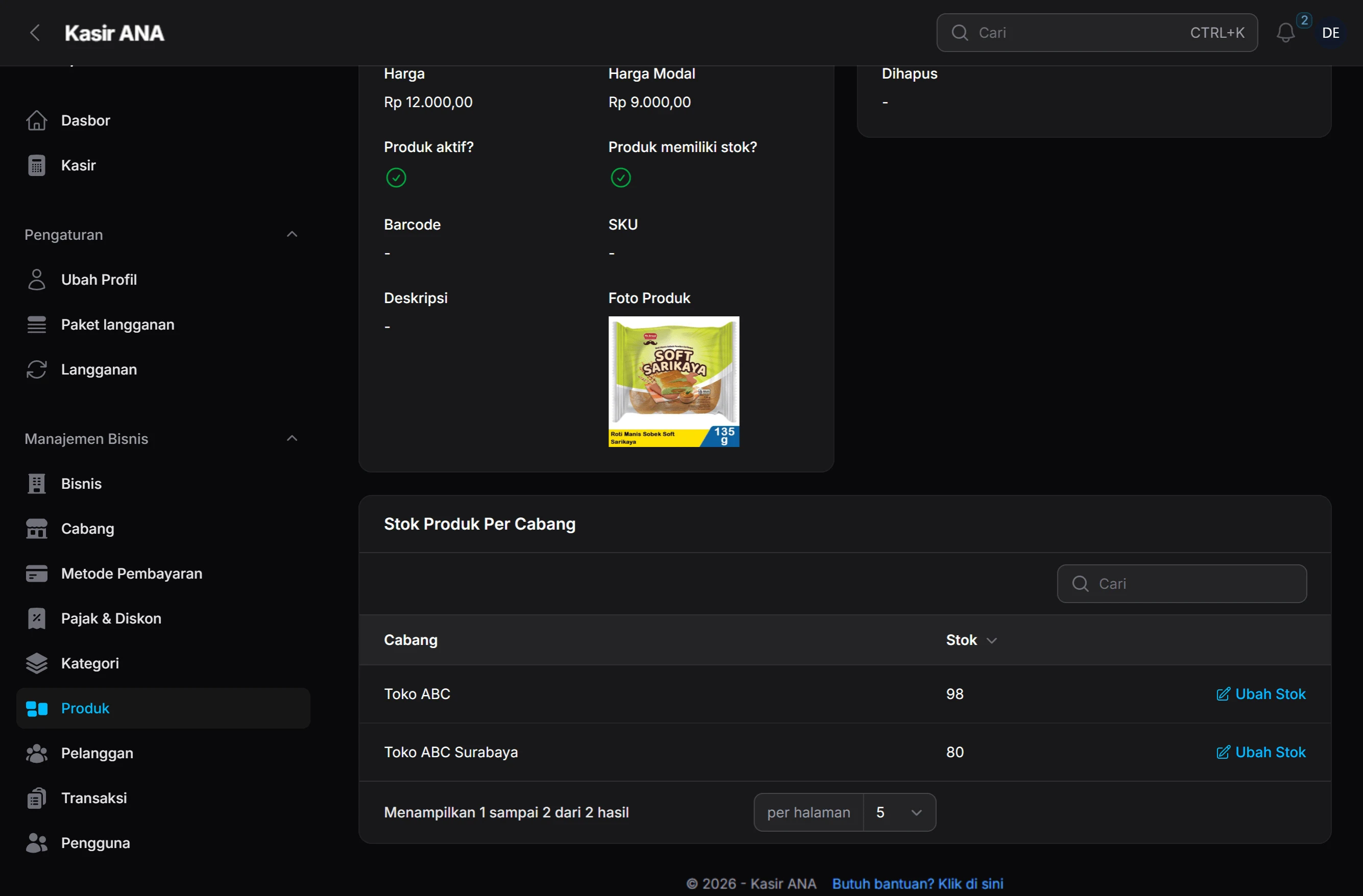Go to Metode Pembayaran menu
This screenshot has width=1363, height=896.
131,573
